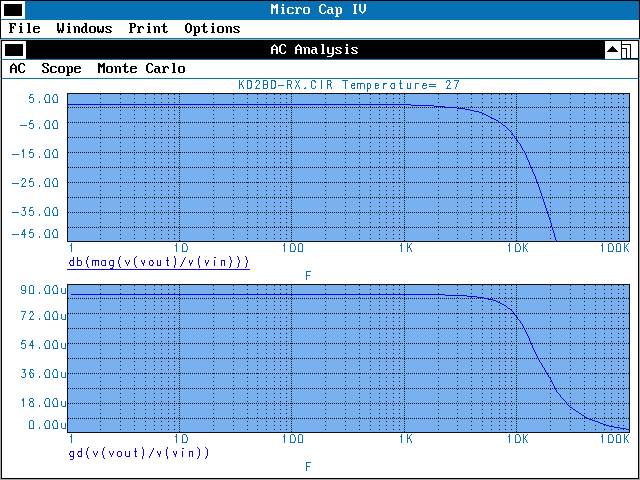
Task: Open the AC Analysis window control box
Action: coord(13,50)
